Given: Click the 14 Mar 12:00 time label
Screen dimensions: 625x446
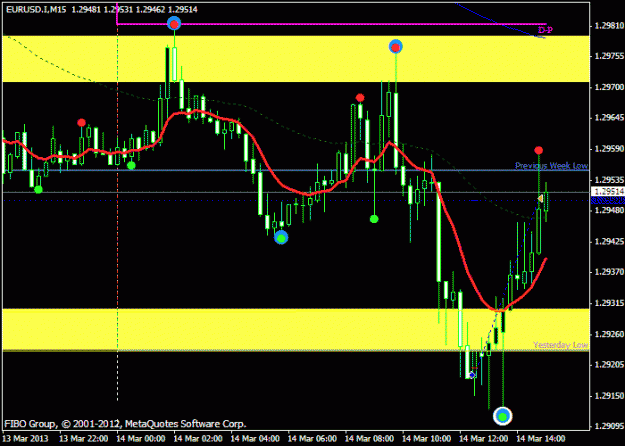Looking at the screenshot, I should click(483, 438).
